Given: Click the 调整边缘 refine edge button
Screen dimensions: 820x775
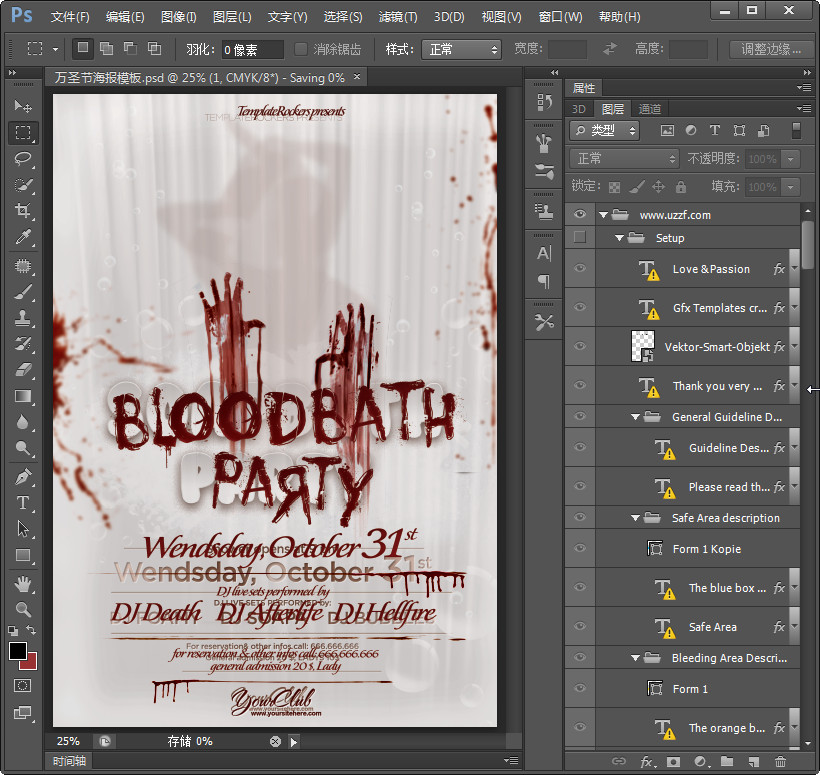Looking at the screenshot, I should click(770, 49).
